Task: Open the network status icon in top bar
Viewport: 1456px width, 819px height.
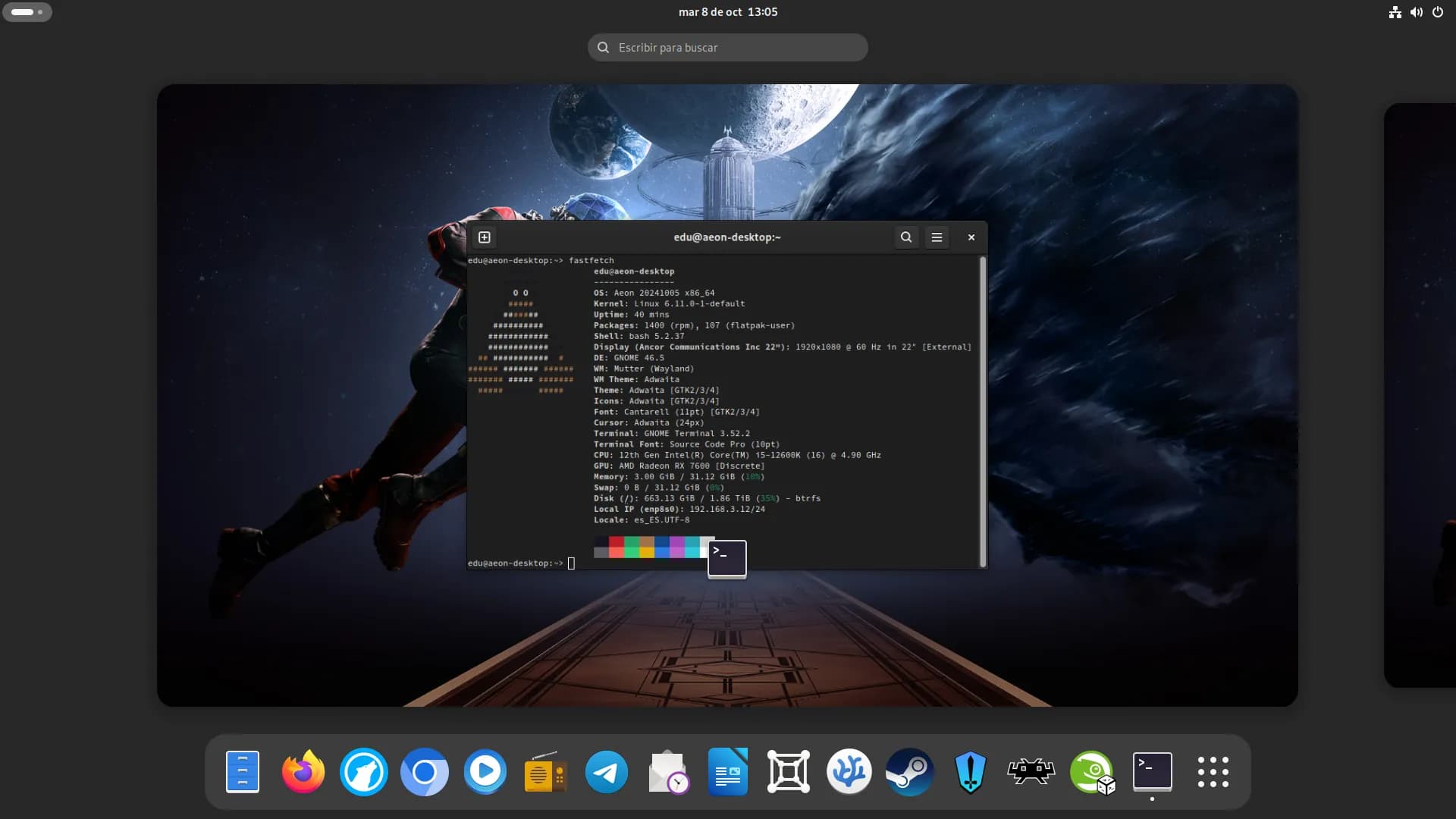Action: coord(1395,12)
